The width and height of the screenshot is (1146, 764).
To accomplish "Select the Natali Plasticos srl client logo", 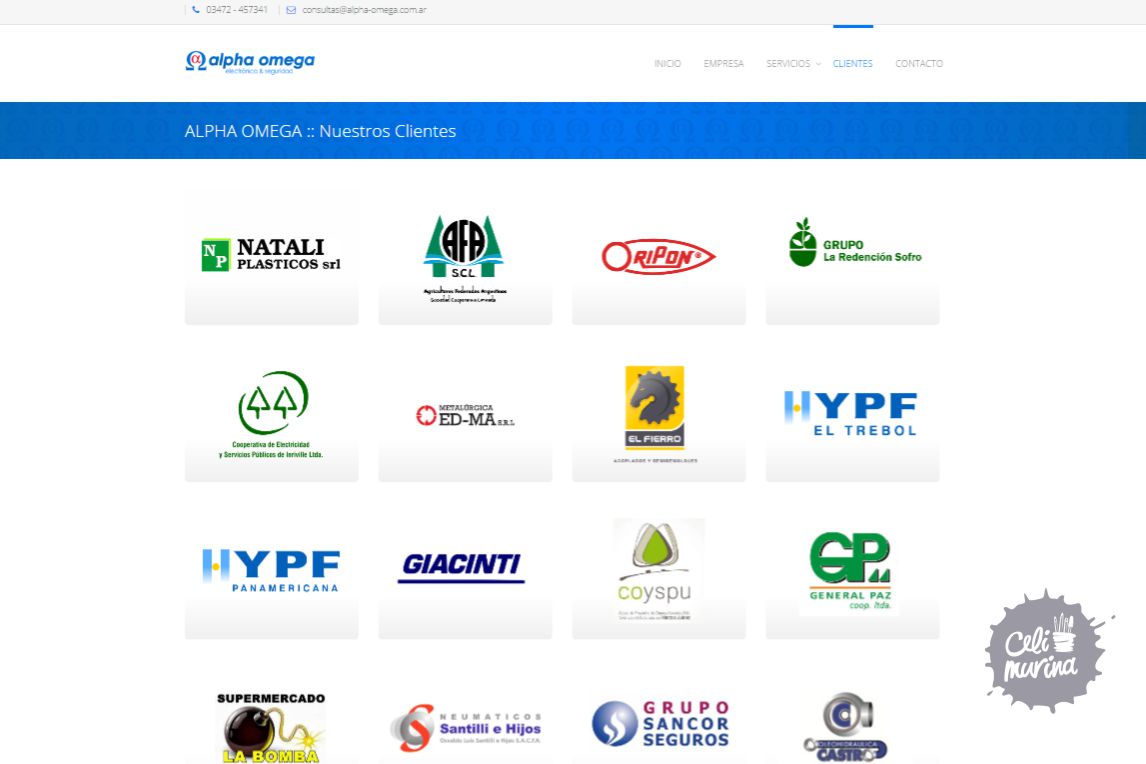I will tap(271, 255).
